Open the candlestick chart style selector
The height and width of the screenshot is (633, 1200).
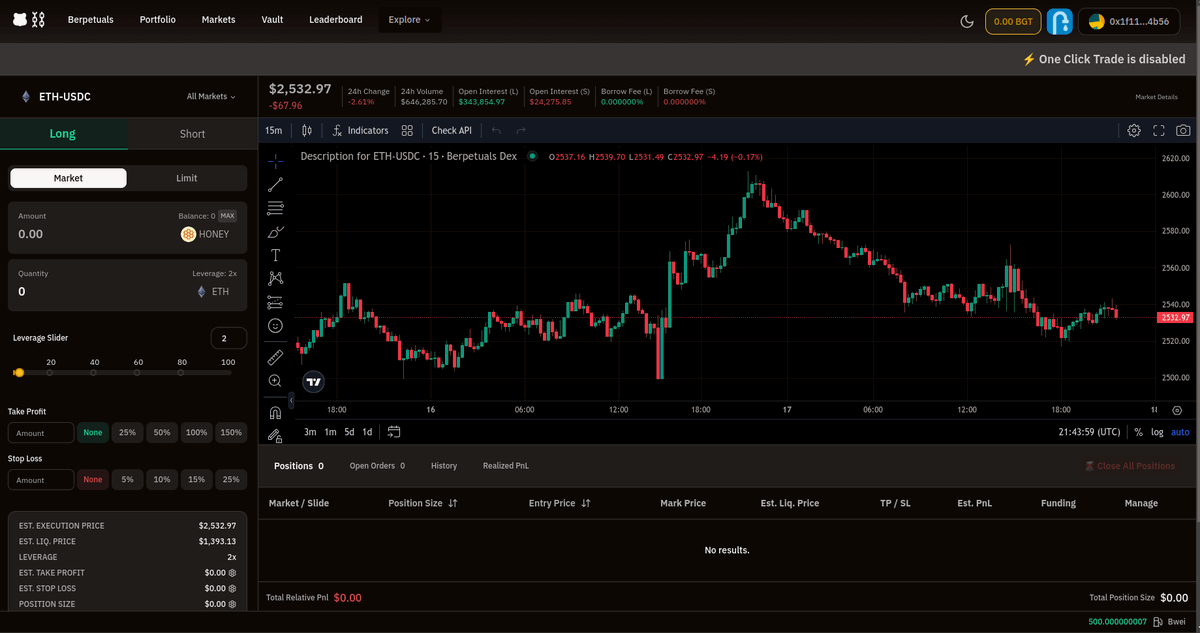pos(307,130)
